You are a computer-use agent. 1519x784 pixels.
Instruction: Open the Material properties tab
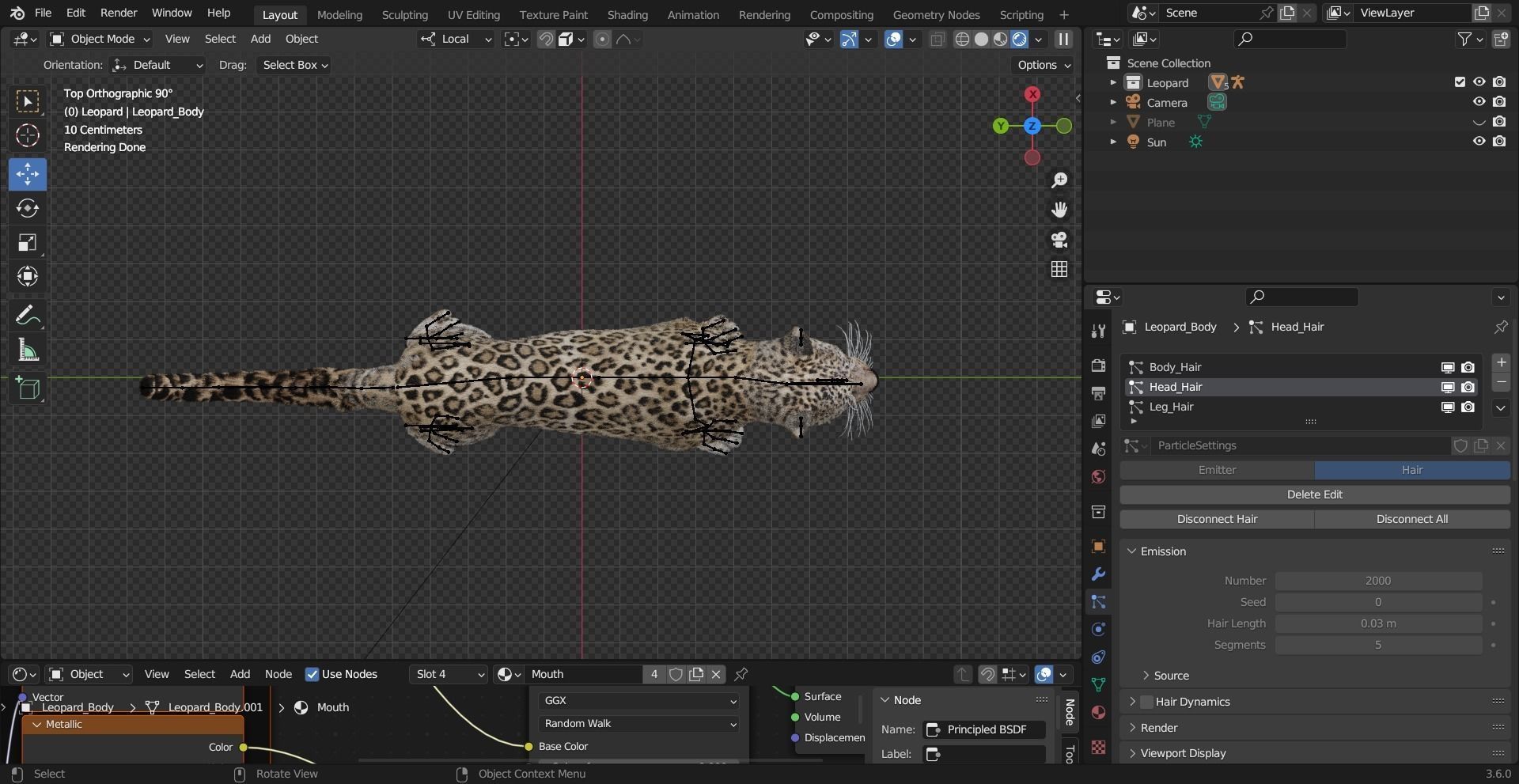tap(1098, 712)
